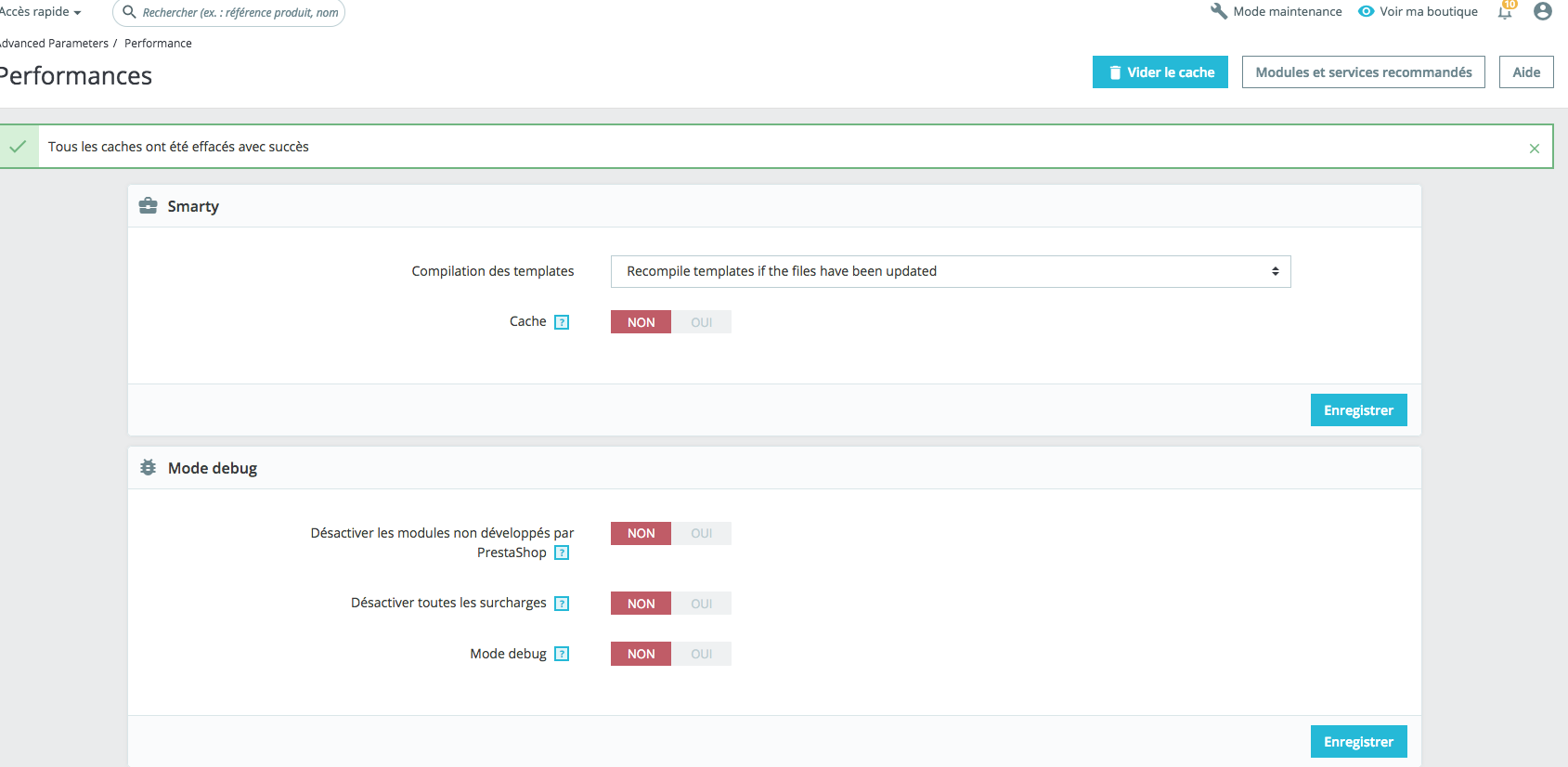Open help for Désactiver toutes les surcharges
The width and height of the screenshot is (1568, 767).
click(x=562, y=604)
